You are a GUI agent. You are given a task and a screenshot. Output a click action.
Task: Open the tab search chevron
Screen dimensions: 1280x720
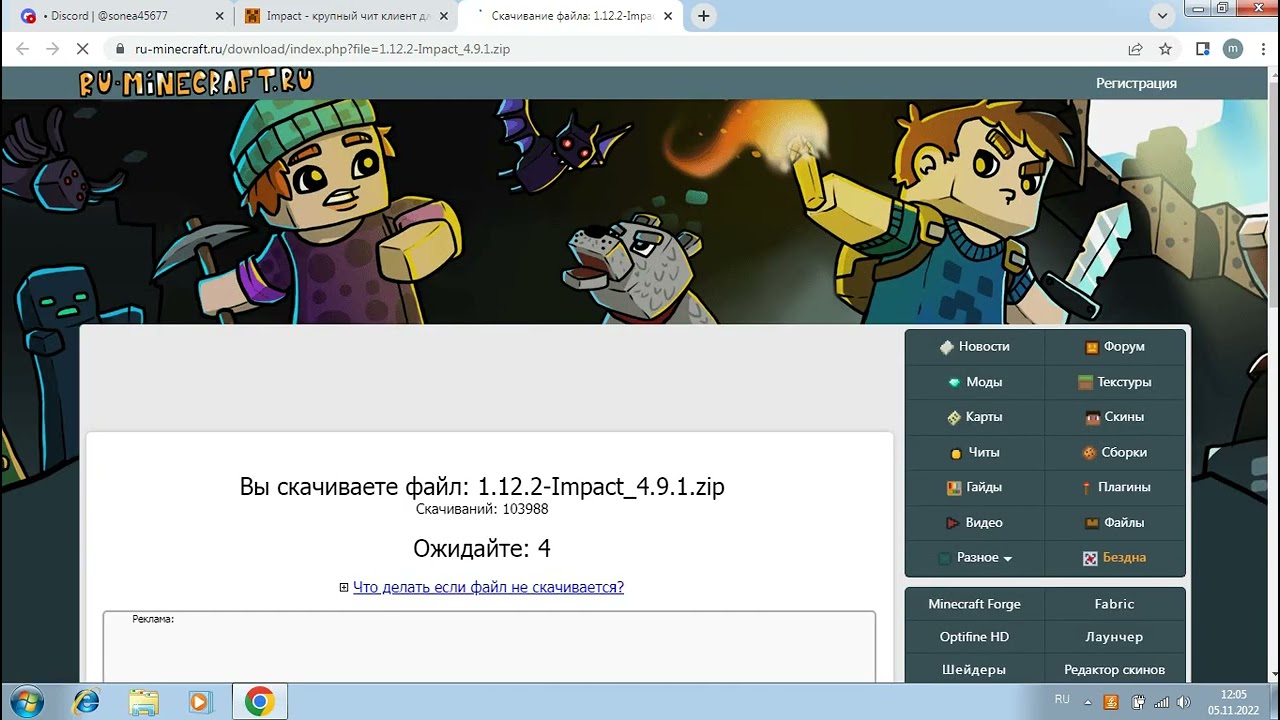[x=1162, y=16]
